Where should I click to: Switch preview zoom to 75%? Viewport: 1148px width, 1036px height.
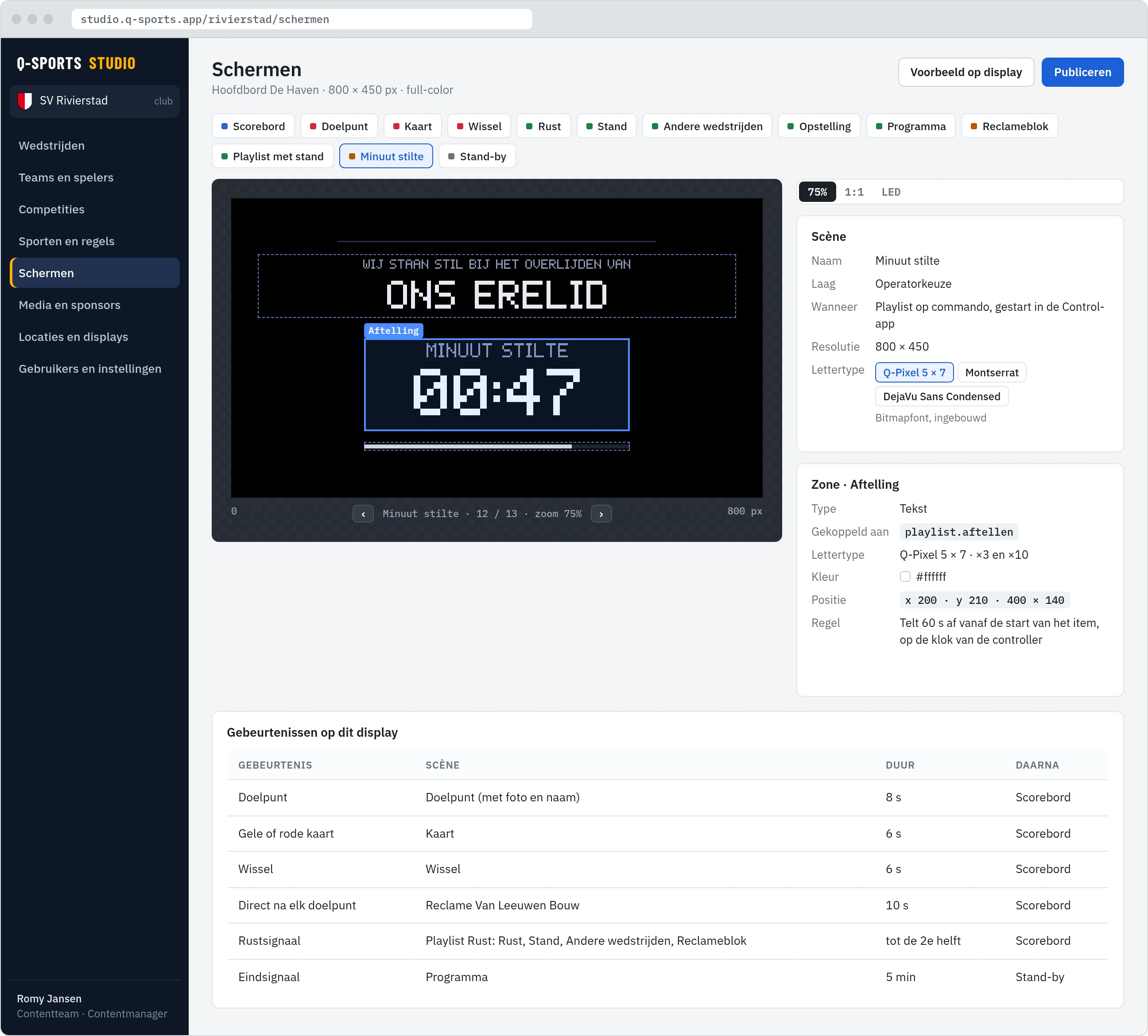coord(817,193)
